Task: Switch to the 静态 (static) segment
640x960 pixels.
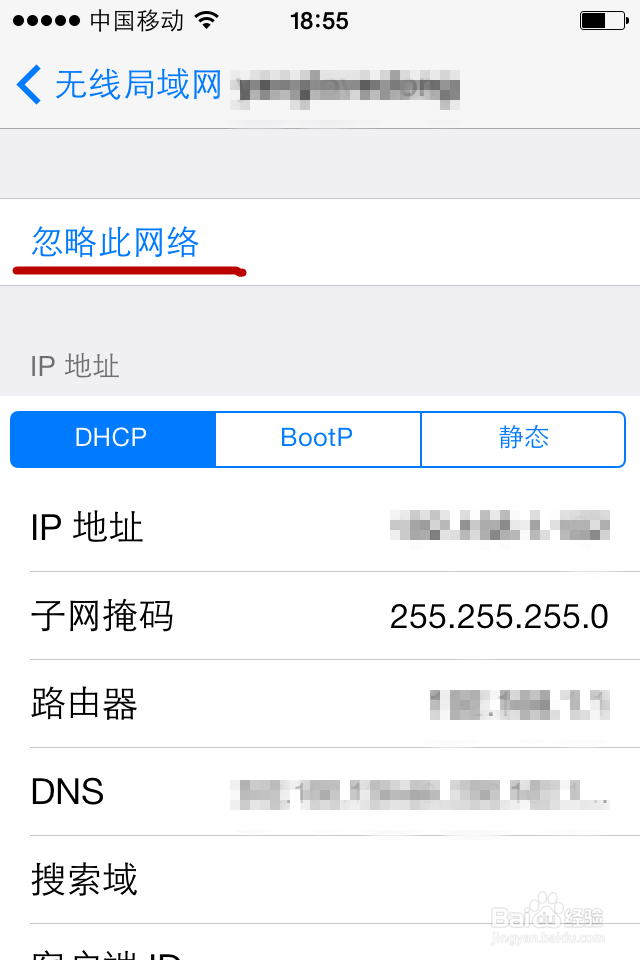Action: click(x=523, y=439)
